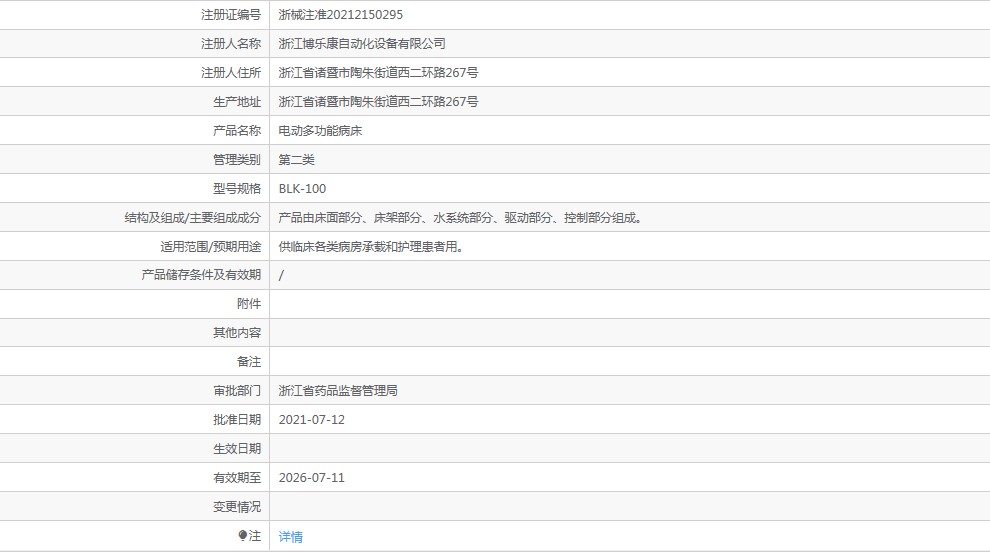Select intended use text 供临床各类病房承载和护理患者用
Viewport: 990px width, 558px height.
coord(371,247)
